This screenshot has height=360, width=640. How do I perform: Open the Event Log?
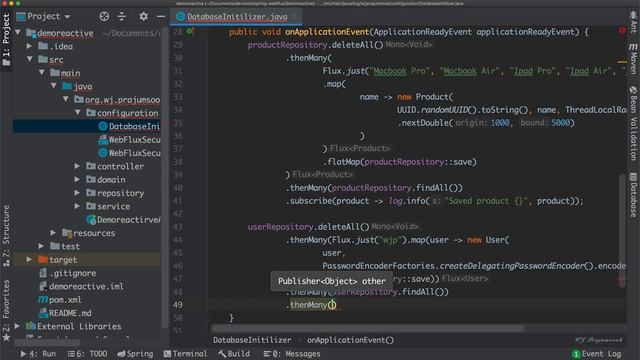597,354
